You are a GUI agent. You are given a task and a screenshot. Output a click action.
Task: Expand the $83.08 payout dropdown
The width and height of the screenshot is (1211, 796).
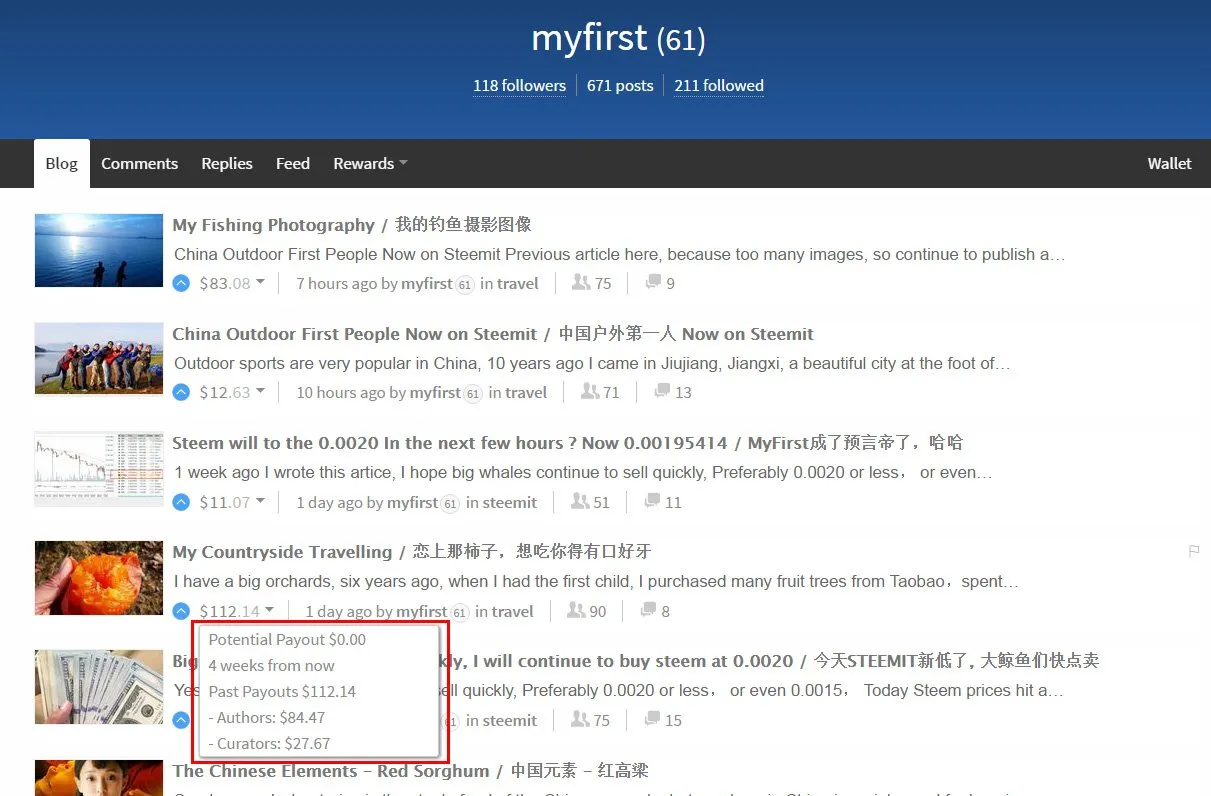pos(260,283)
